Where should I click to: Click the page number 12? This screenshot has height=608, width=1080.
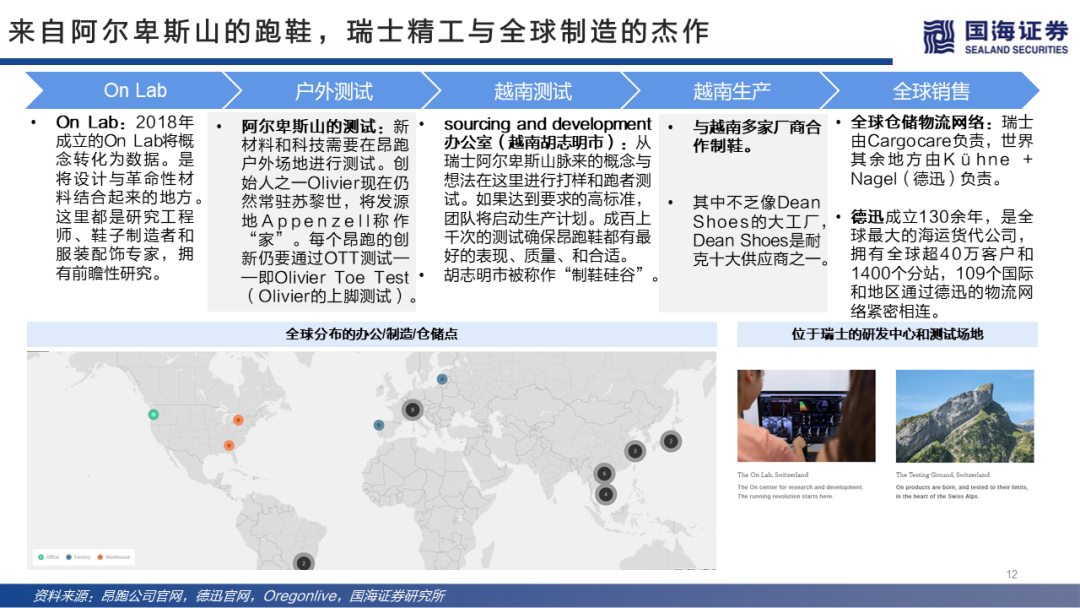pyautogui.click(x=1012, y=574)
